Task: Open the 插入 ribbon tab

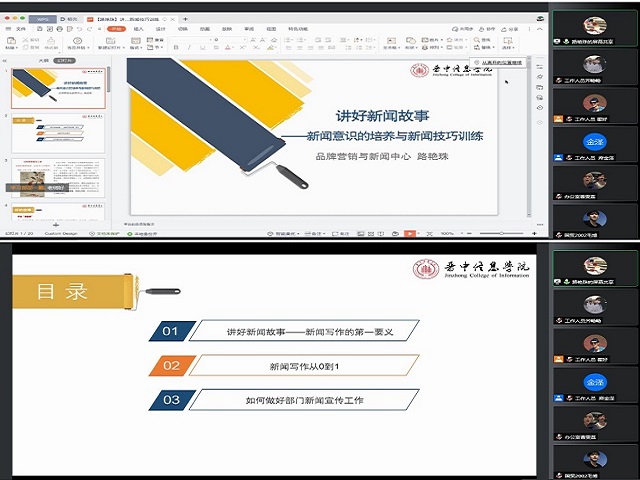Action: point(139,29)
